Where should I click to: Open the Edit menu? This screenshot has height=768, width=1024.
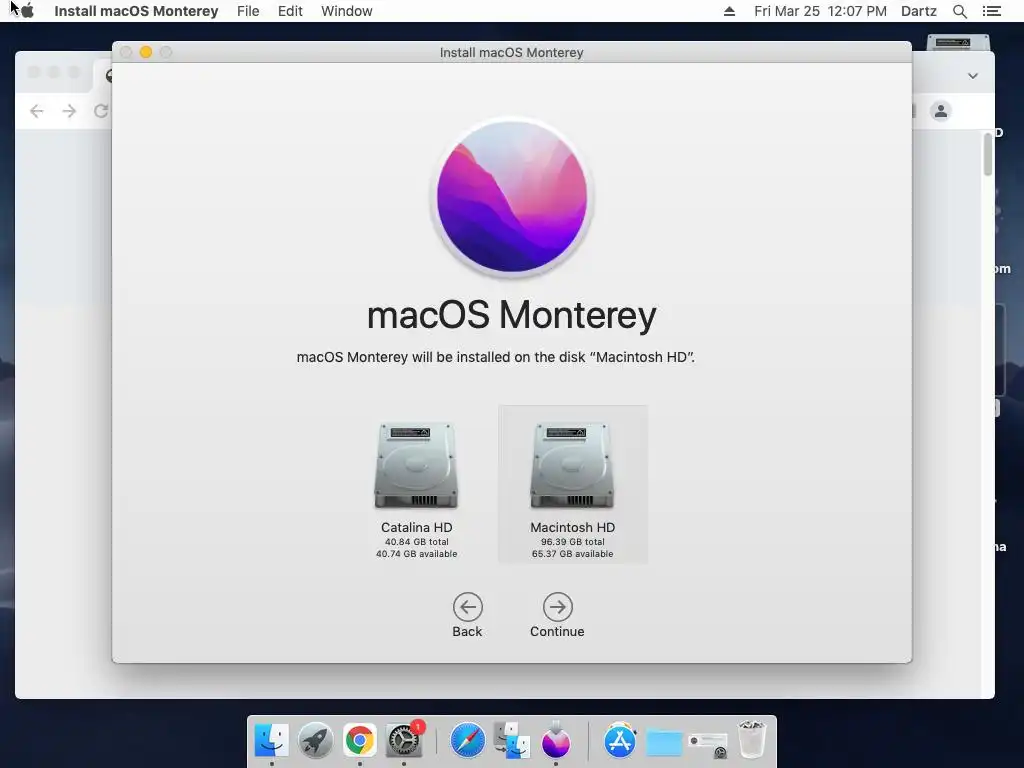coord(290,11)
